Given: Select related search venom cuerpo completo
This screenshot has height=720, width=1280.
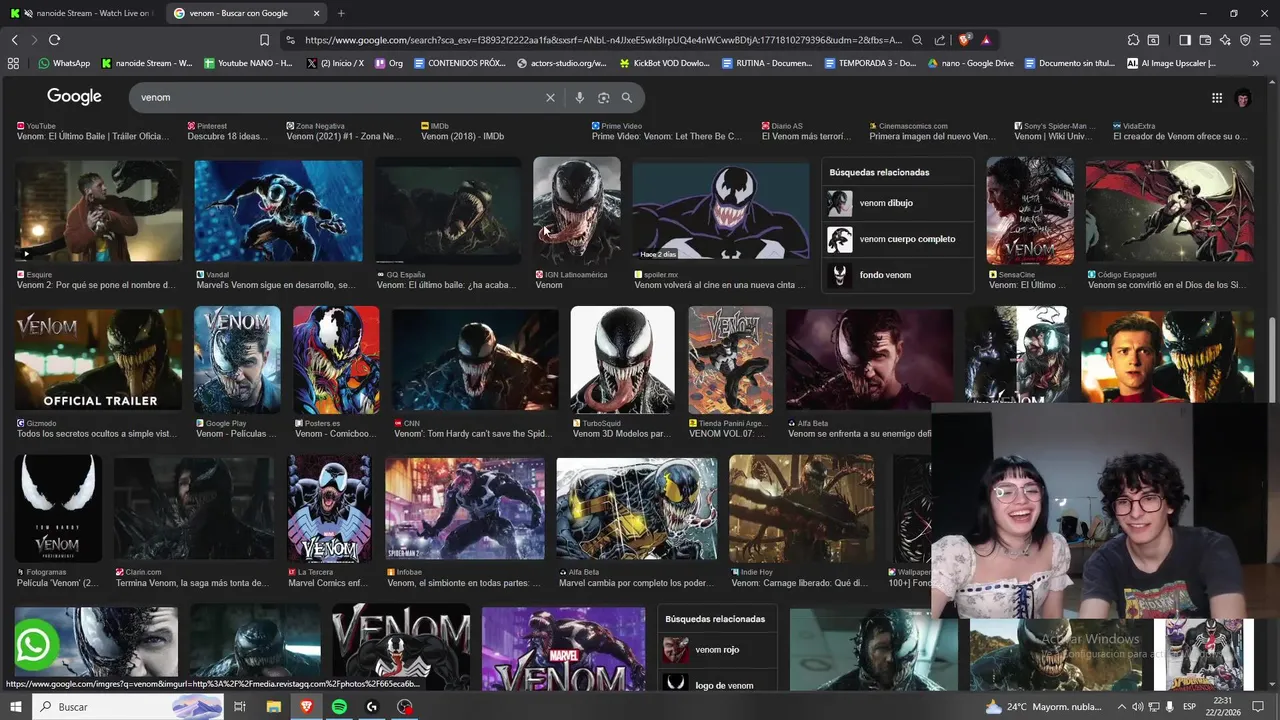Looking at the screenshot, I should [898, 239].
